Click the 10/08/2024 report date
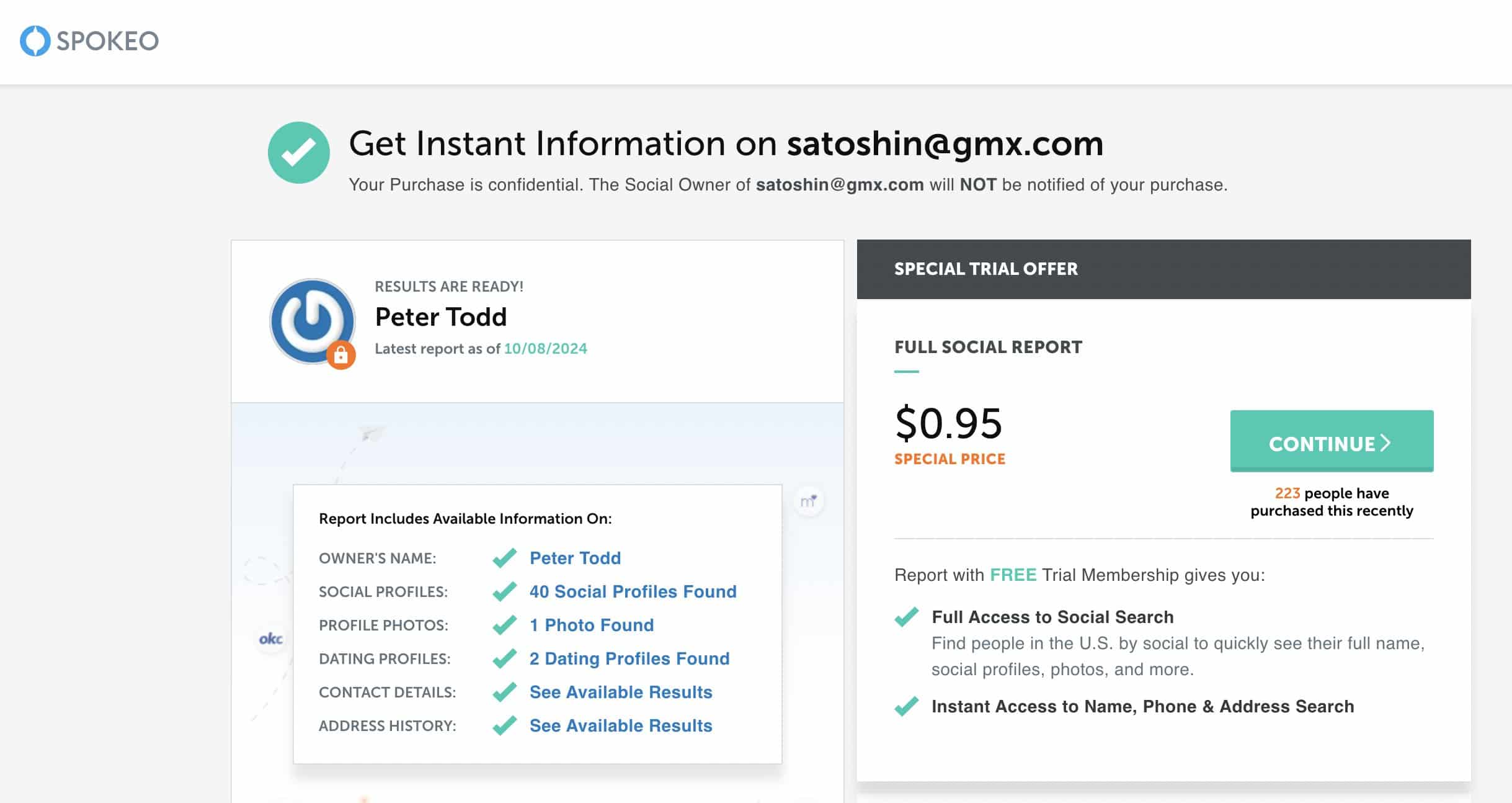Viewport: 1512px width, 803px height. (x=545, y=349)
